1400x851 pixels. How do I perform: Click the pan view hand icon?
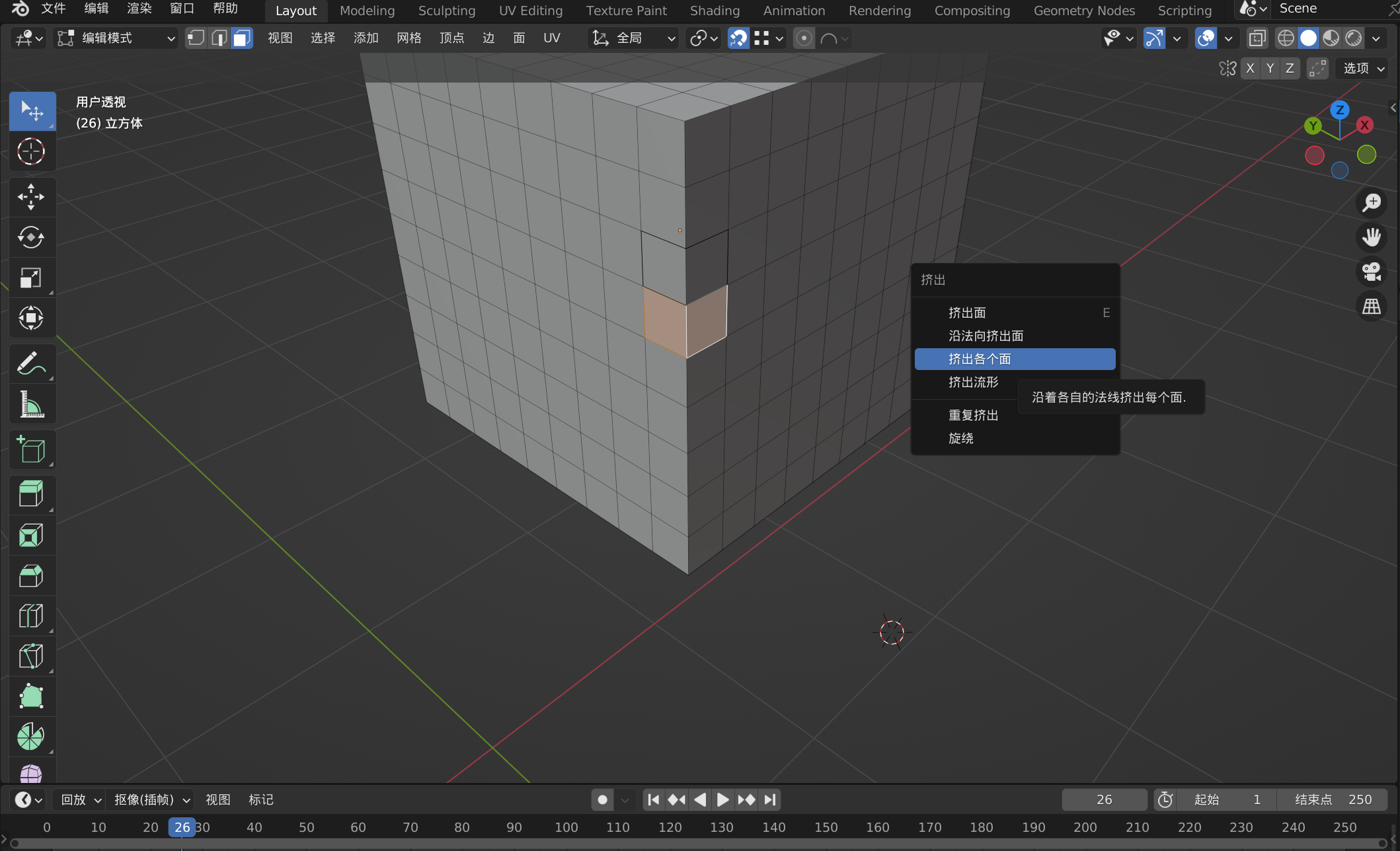(x=1372, y=237)
